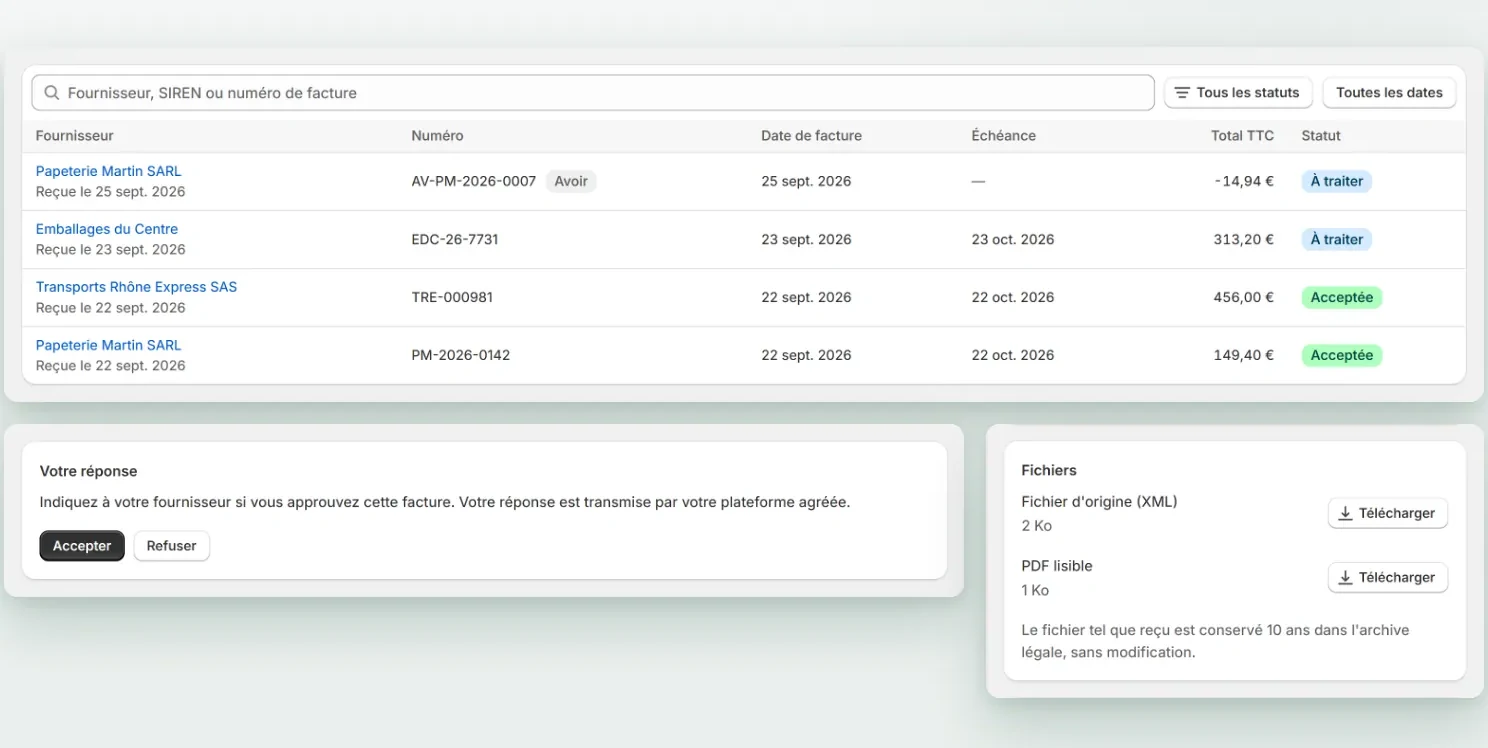Click the "Total TTC" column header
Image resolution: width=1488 pixels, height=748 pixels.
click(1242, 136)
